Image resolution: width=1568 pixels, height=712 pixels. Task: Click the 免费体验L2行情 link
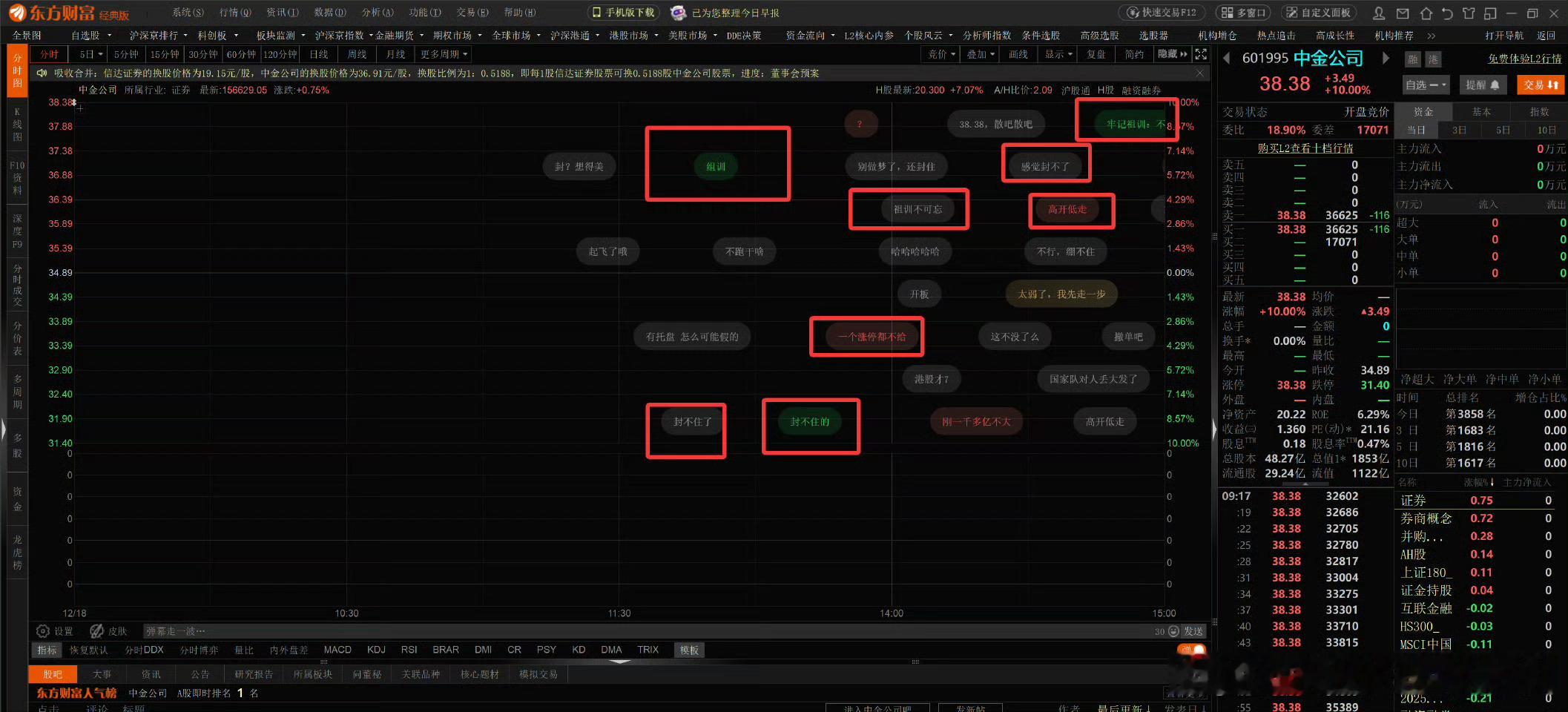tap(1524, 59)
